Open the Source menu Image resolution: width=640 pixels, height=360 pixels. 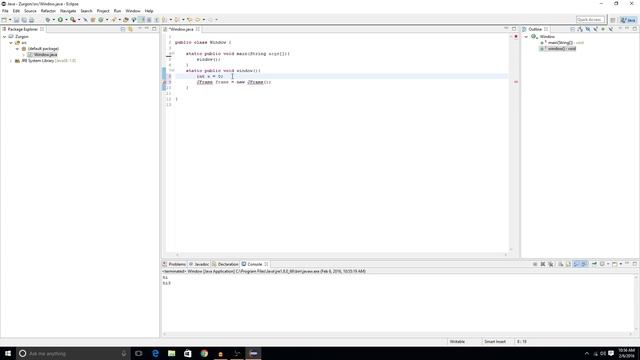coord(30,11)
